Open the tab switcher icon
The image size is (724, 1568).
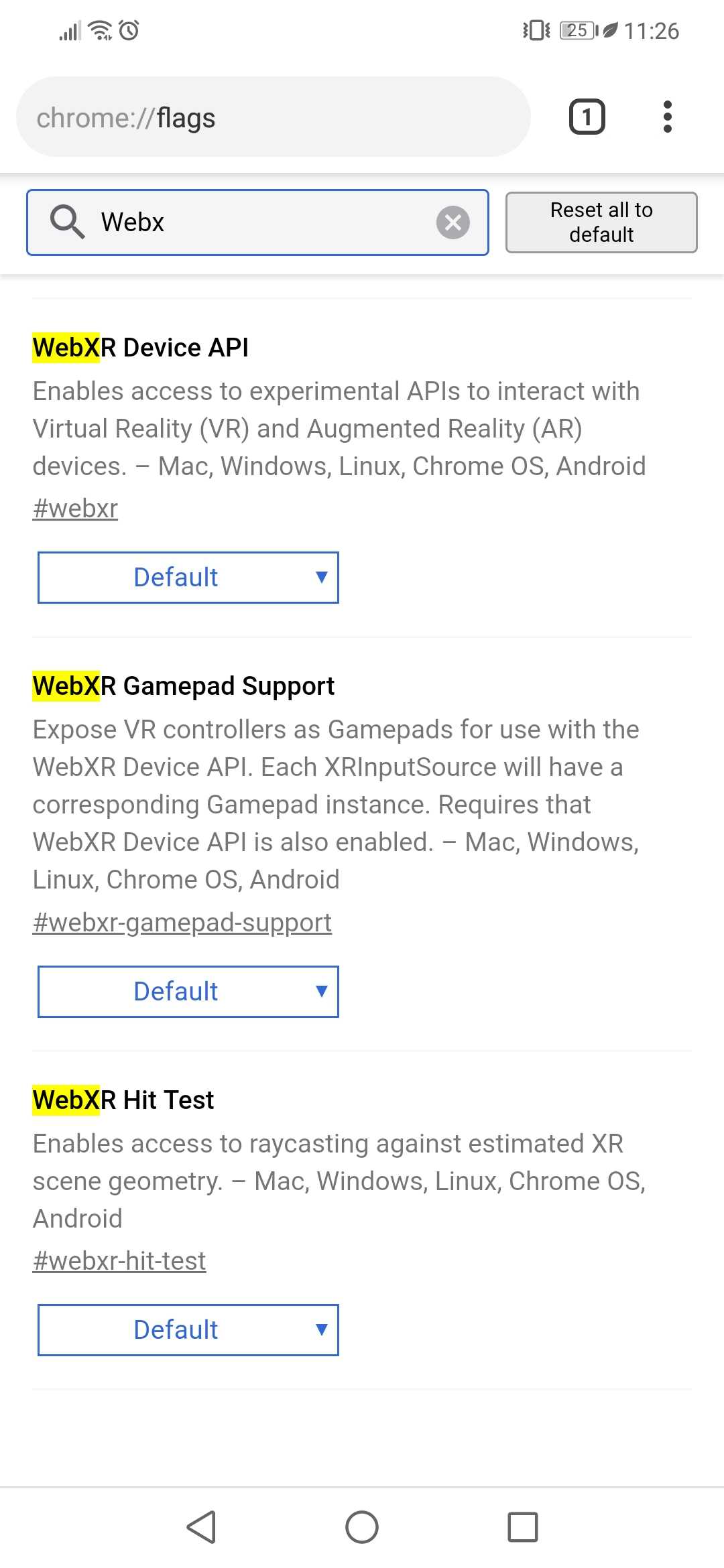[587, 117]
